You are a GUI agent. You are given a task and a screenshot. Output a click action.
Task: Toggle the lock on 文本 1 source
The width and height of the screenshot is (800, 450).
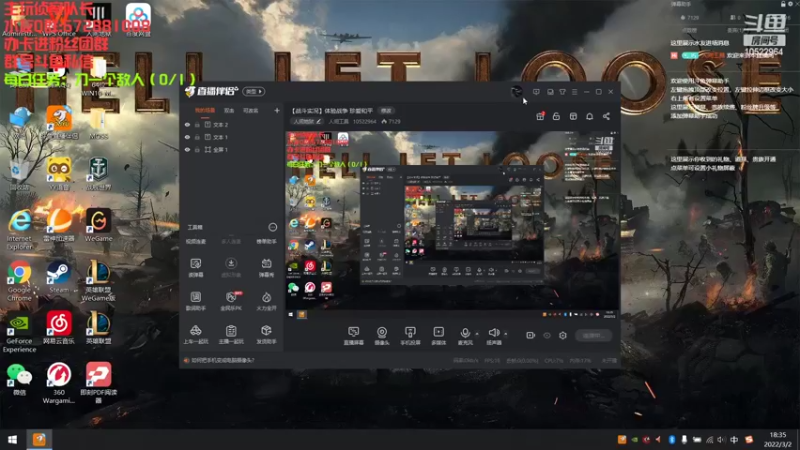point(197,137)
